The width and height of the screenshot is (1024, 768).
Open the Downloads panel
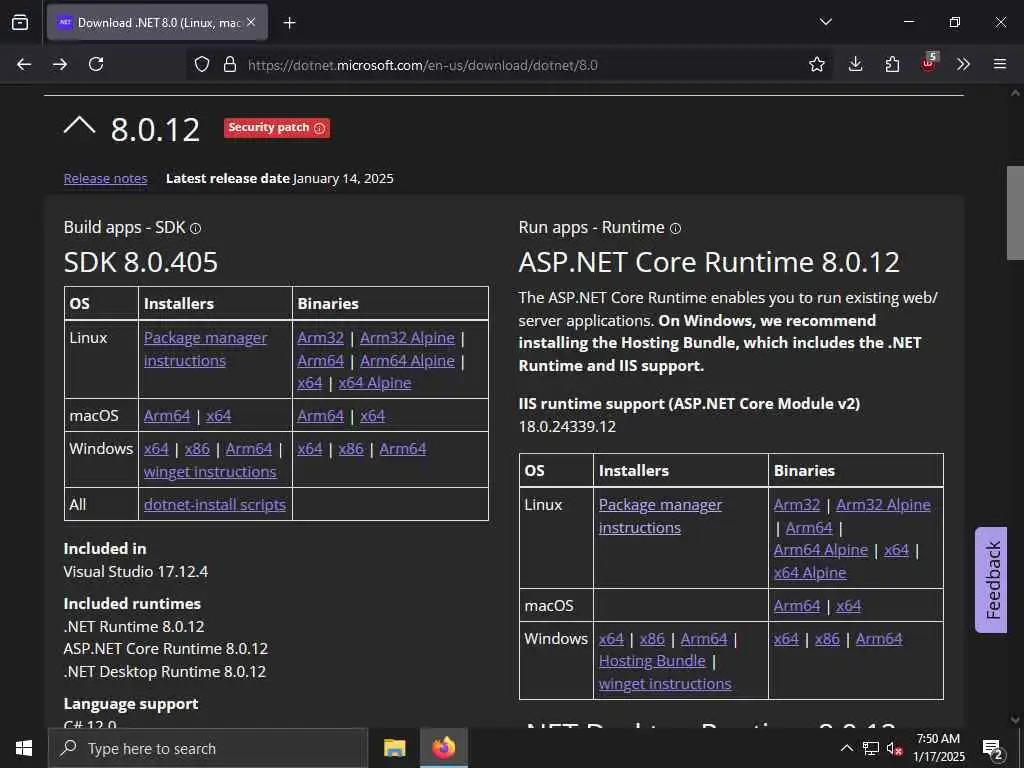coord(855,64)
